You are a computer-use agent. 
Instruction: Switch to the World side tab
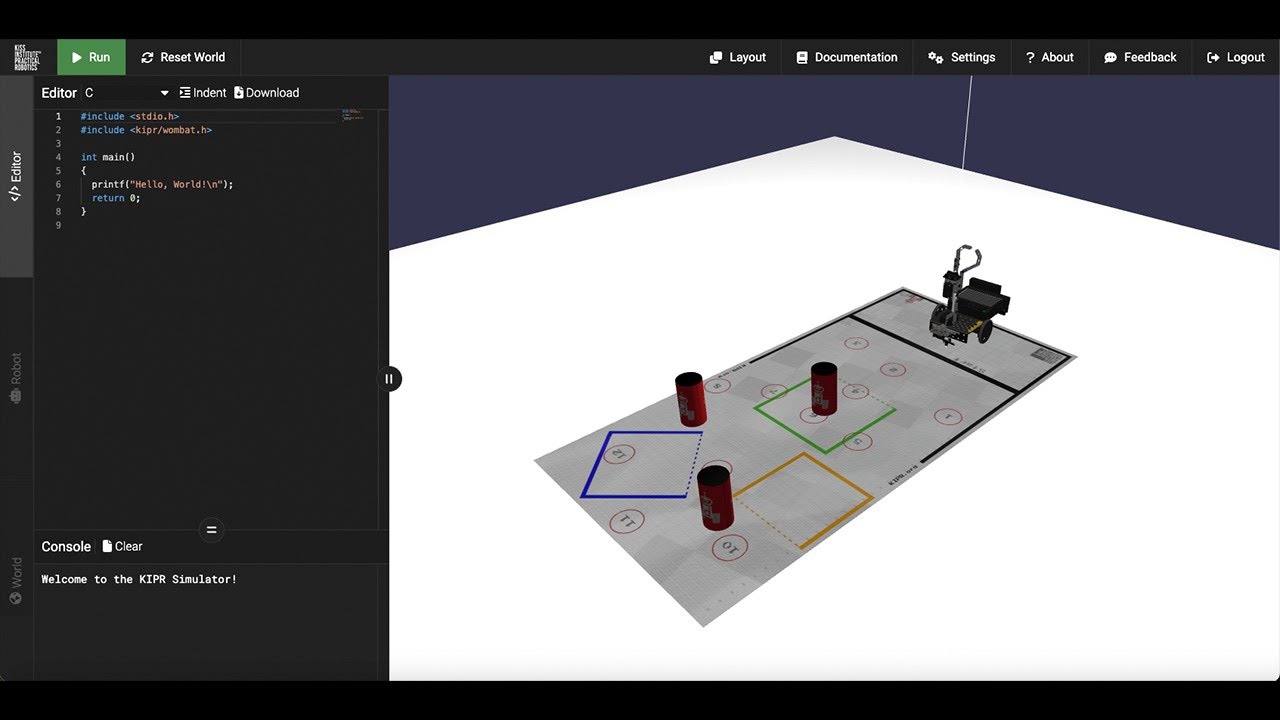point(16,580)
